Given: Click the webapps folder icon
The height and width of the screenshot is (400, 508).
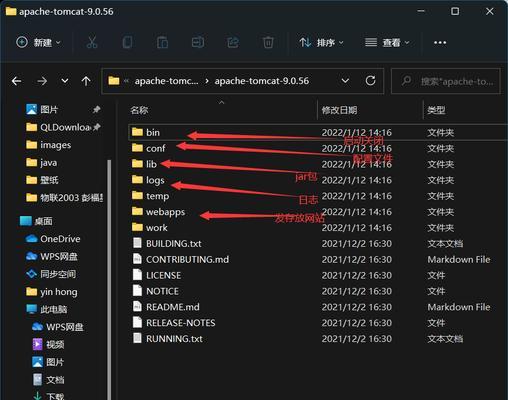Looking at the screenshot, I should [137, 211].
